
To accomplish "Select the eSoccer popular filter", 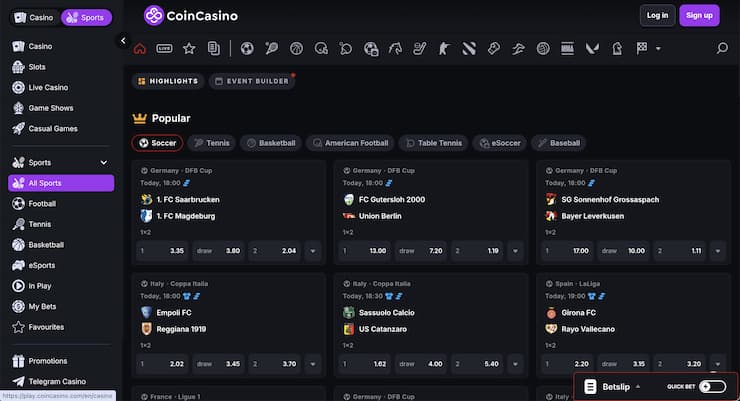I will coord(500,143).
